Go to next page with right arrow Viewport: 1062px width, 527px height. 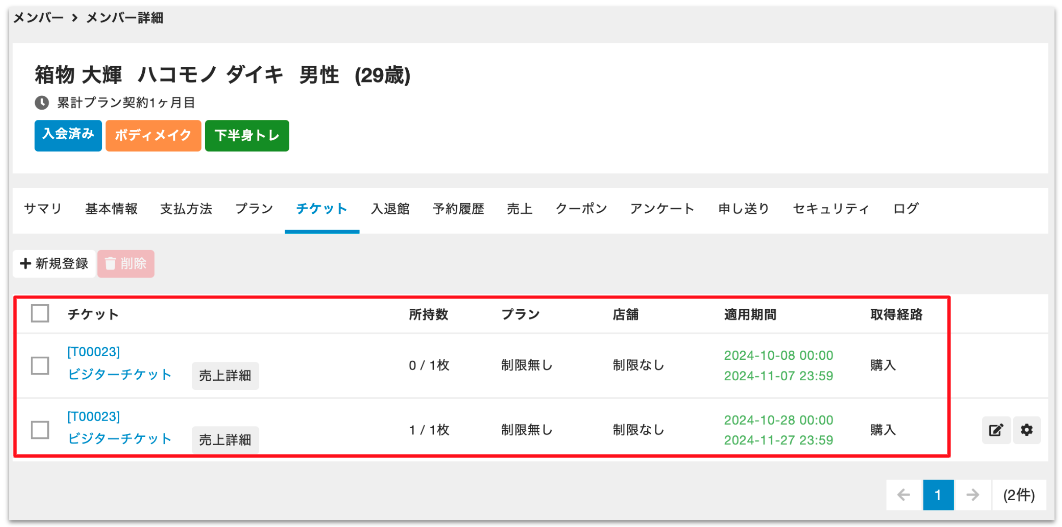click(971, 495)
